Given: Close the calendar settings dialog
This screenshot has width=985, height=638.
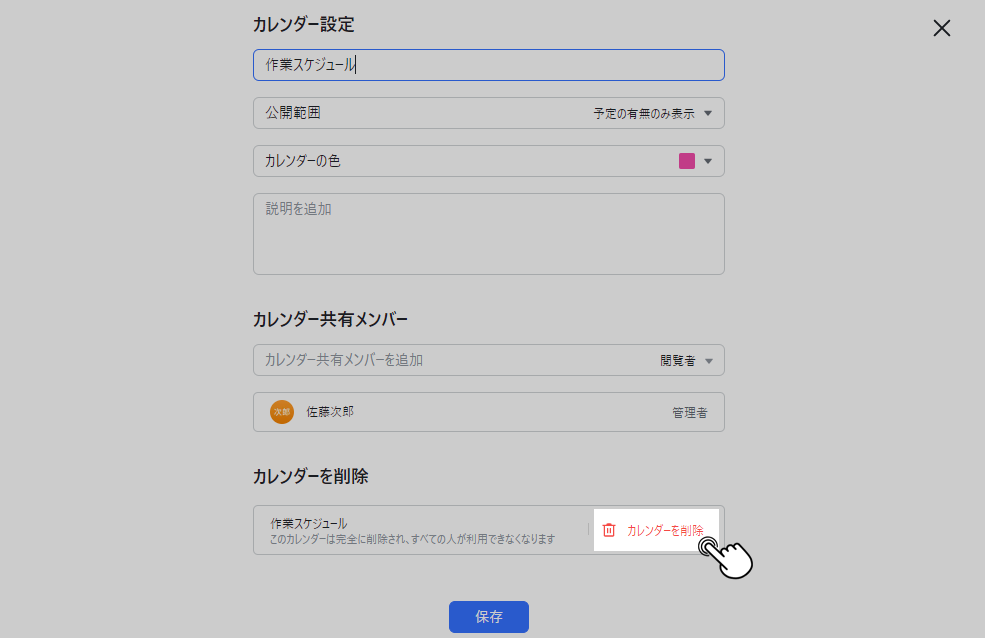Looking at the screenshot, I should [x=941, y=28].
